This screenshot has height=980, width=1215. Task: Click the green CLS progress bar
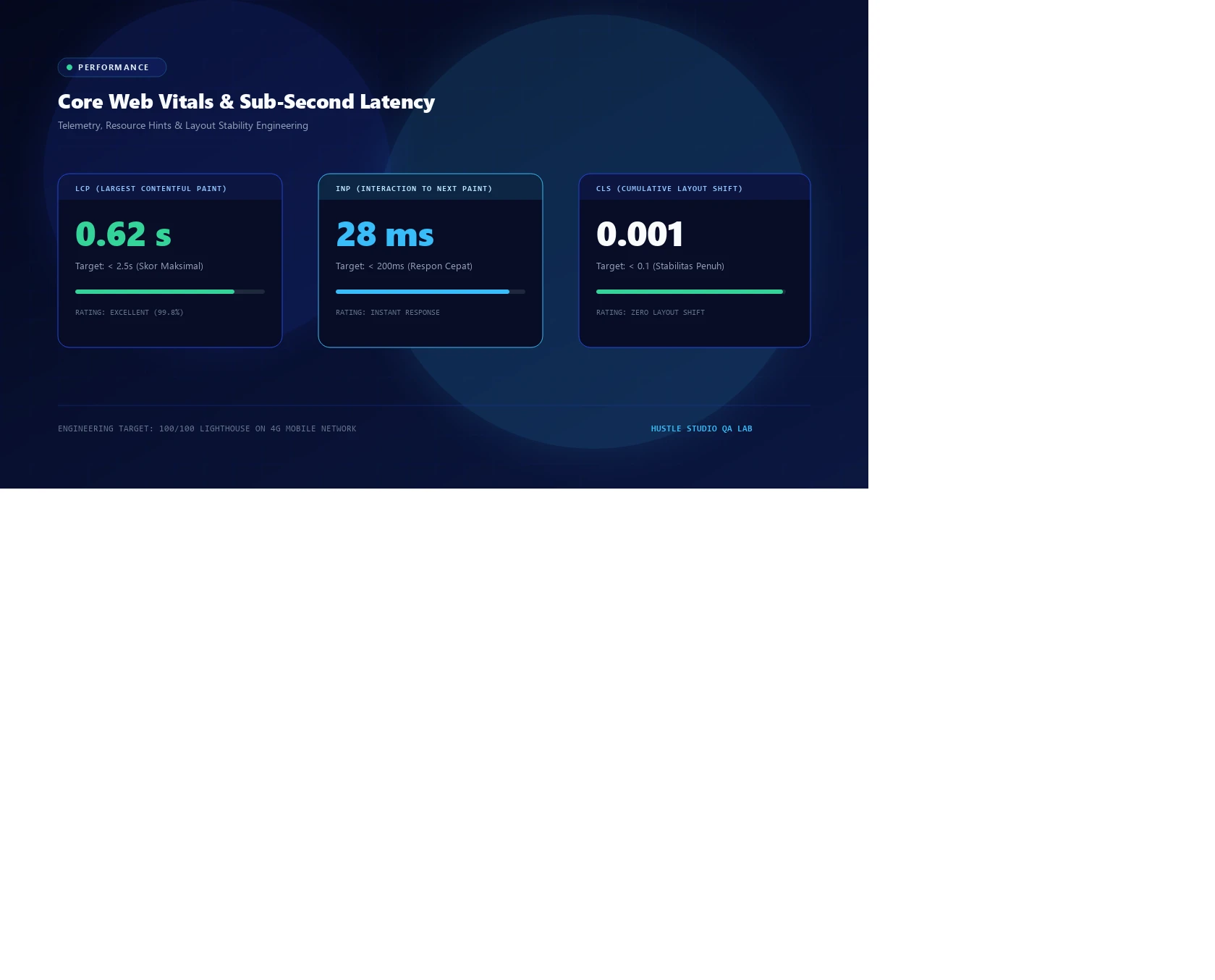tap(691, 292)
